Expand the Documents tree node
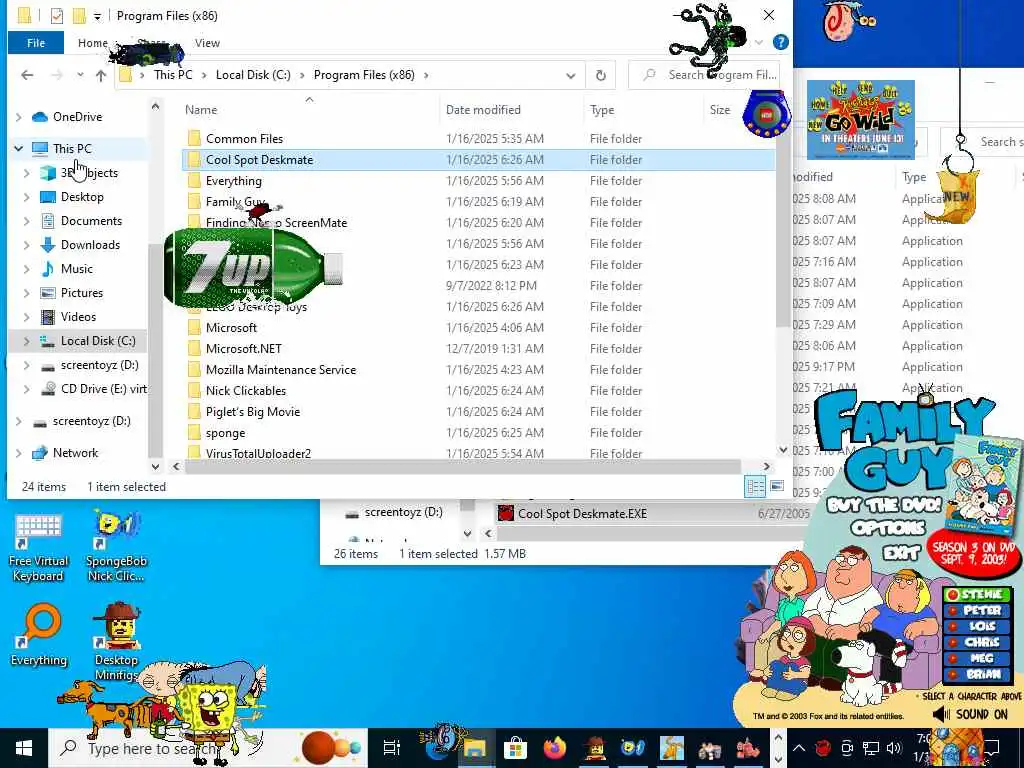1024x768 pixels. [x=27, y=221]
